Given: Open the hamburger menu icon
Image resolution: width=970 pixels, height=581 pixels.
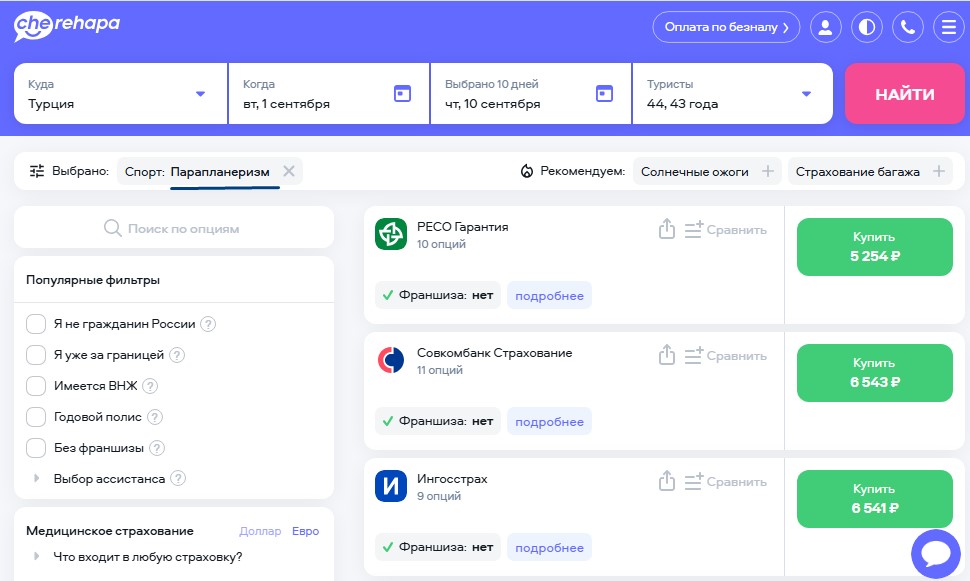Looking at the screenshot, I should 948,27.
